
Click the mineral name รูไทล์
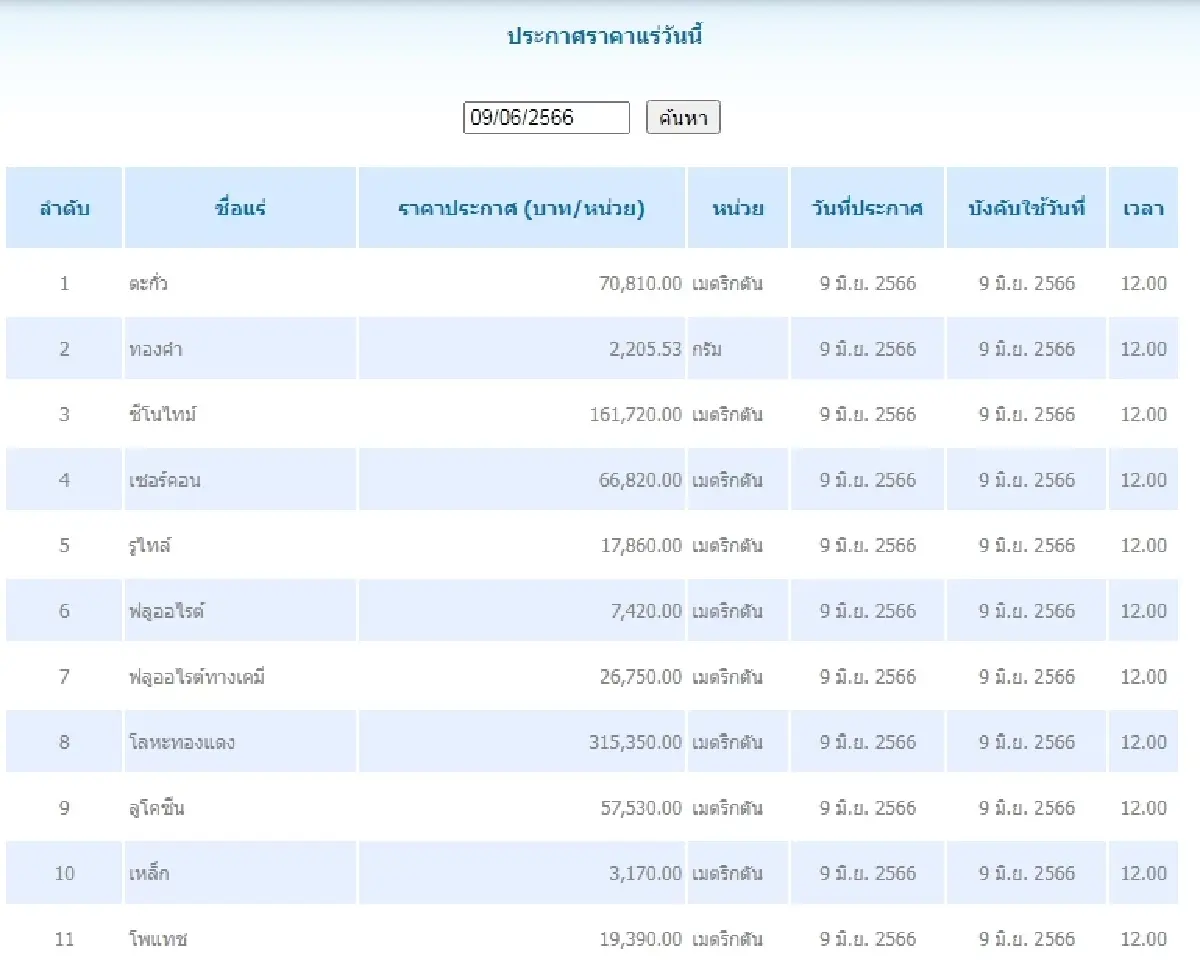150,545
